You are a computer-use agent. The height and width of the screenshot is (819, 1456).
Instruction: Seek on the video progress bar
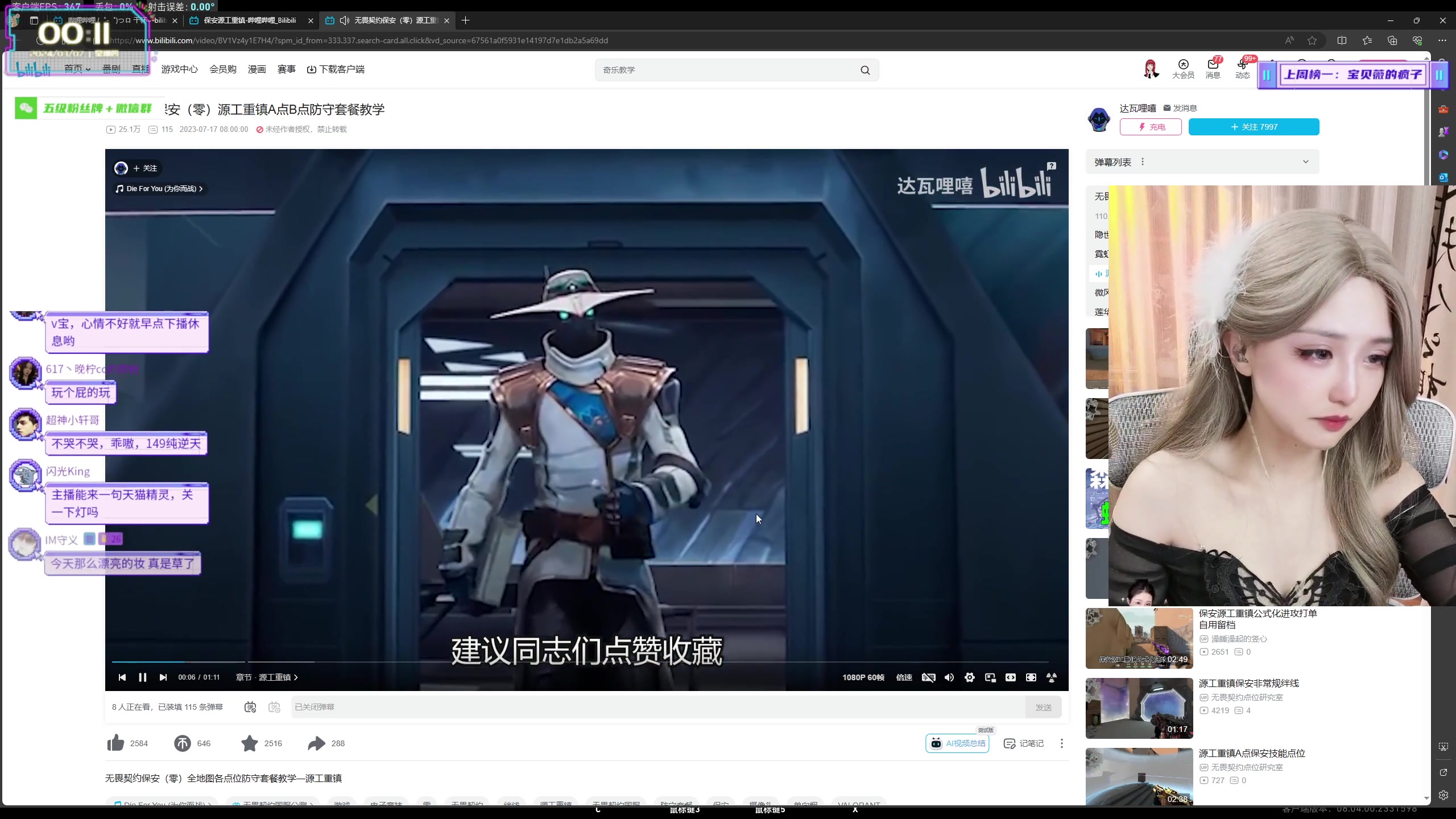(x=580, y=661)
